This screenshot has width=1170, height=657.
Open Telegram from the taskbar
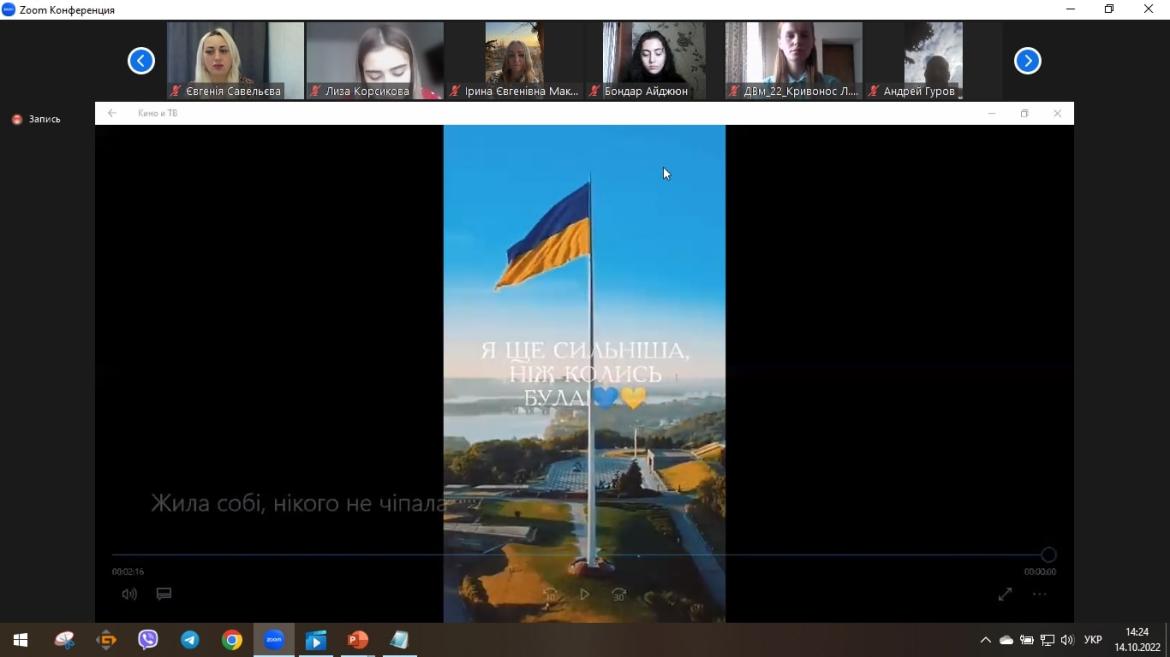pyautogui.click(x=190, y=640)
